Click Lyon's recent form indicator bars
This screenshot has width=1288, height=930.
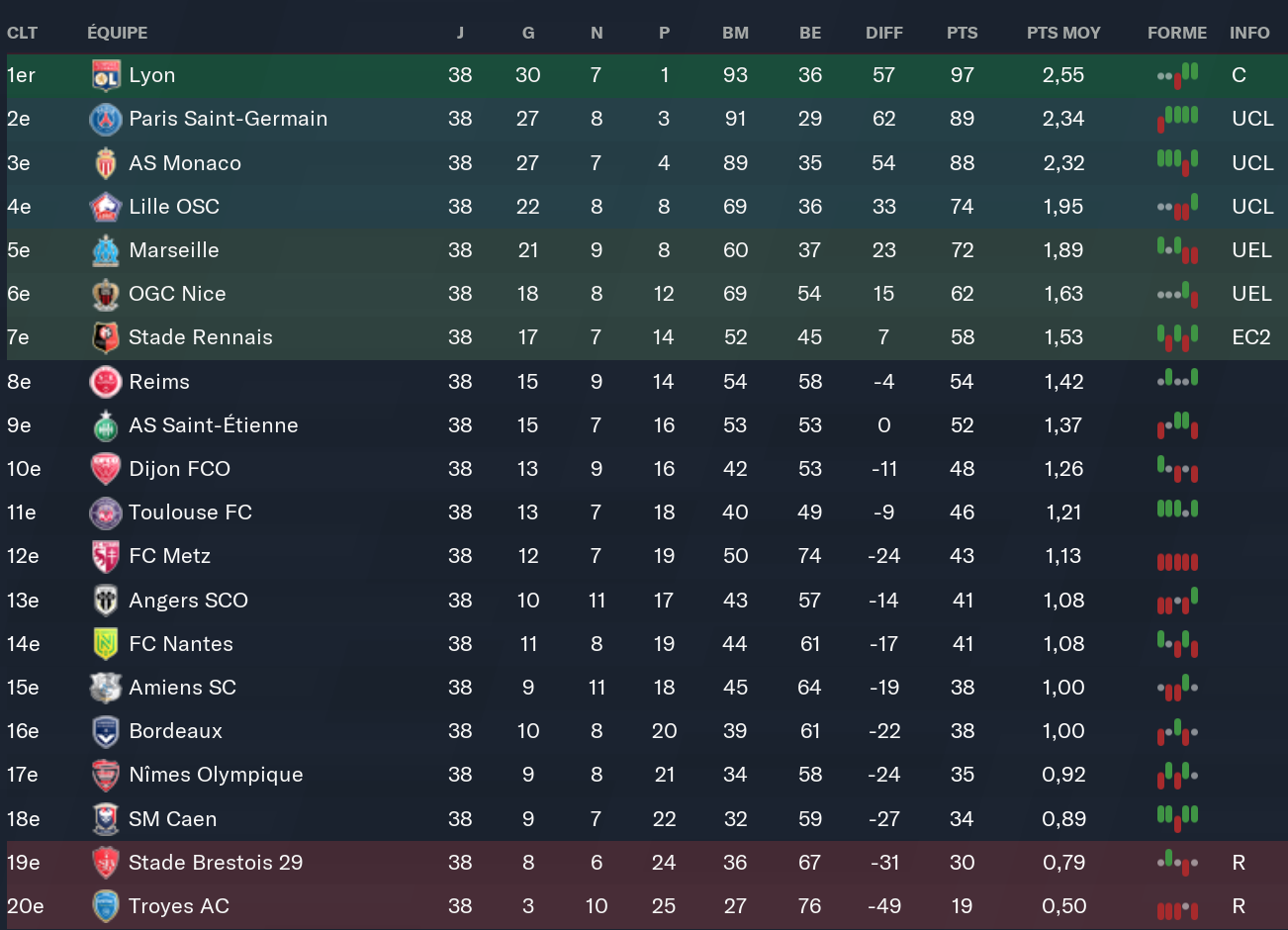[1177, 75]
